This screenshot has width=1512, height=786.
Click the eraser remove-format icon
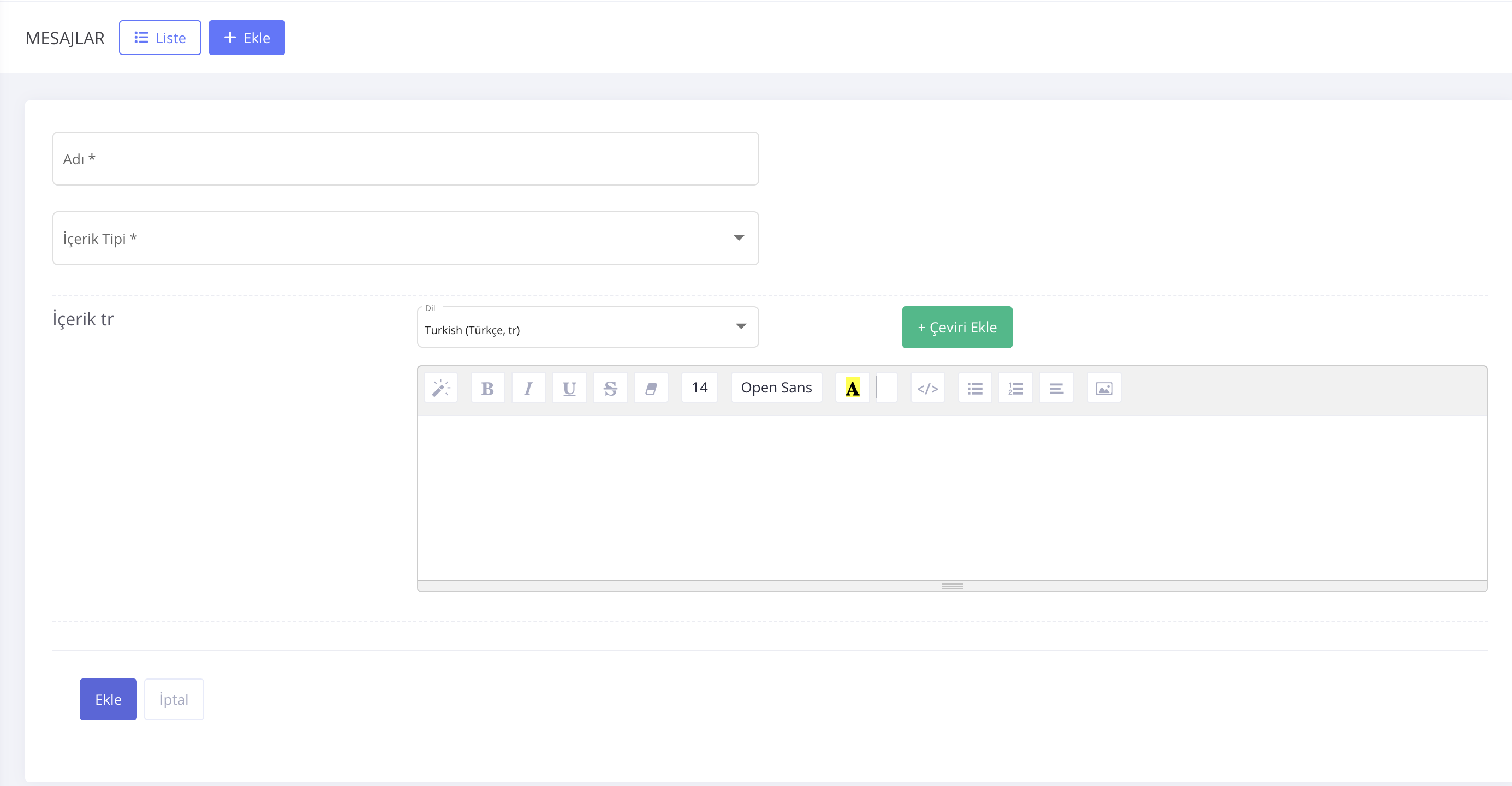(x=651, y=388)
